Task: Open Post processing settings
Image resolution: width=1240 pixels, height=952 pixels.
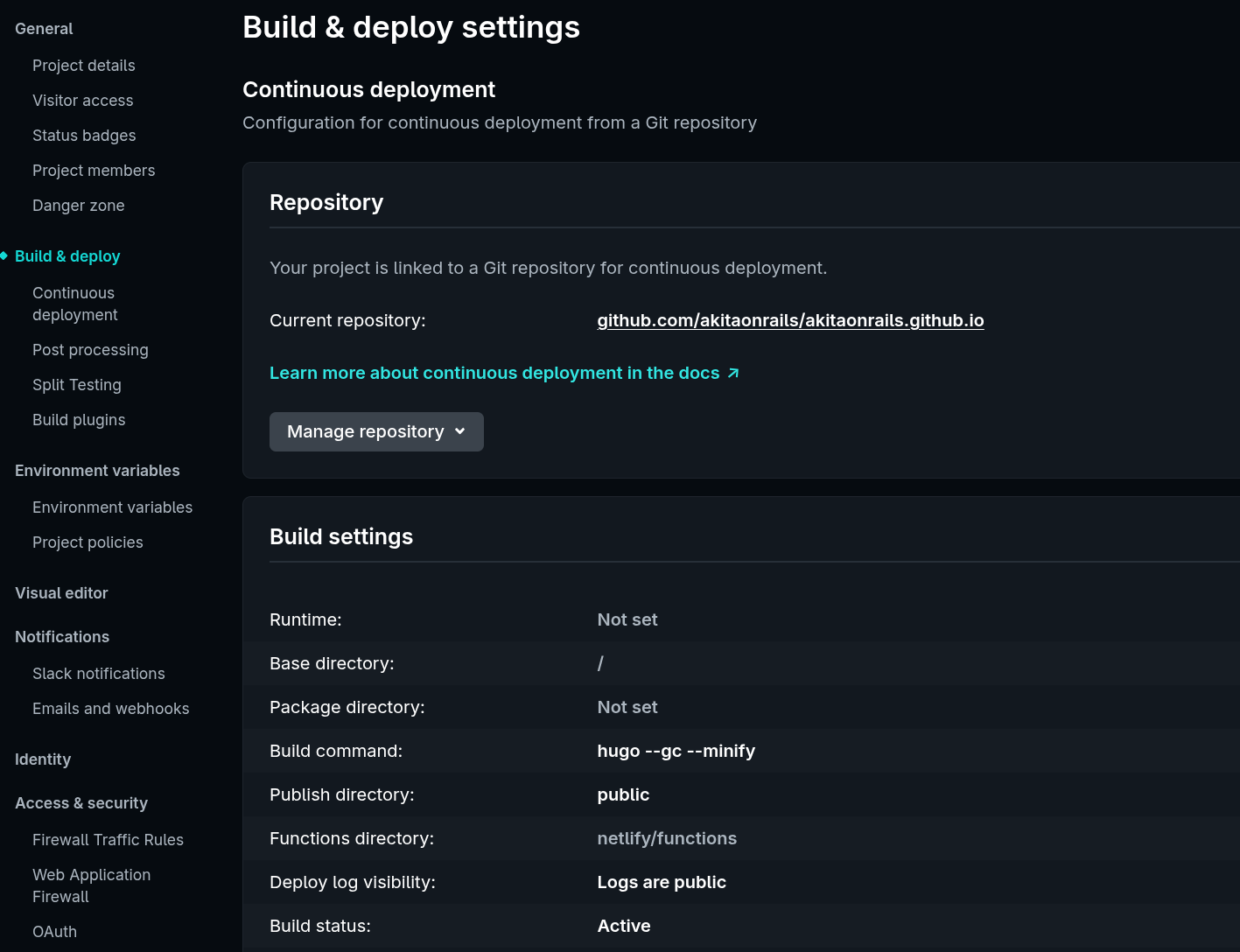Action: point(90,350)
